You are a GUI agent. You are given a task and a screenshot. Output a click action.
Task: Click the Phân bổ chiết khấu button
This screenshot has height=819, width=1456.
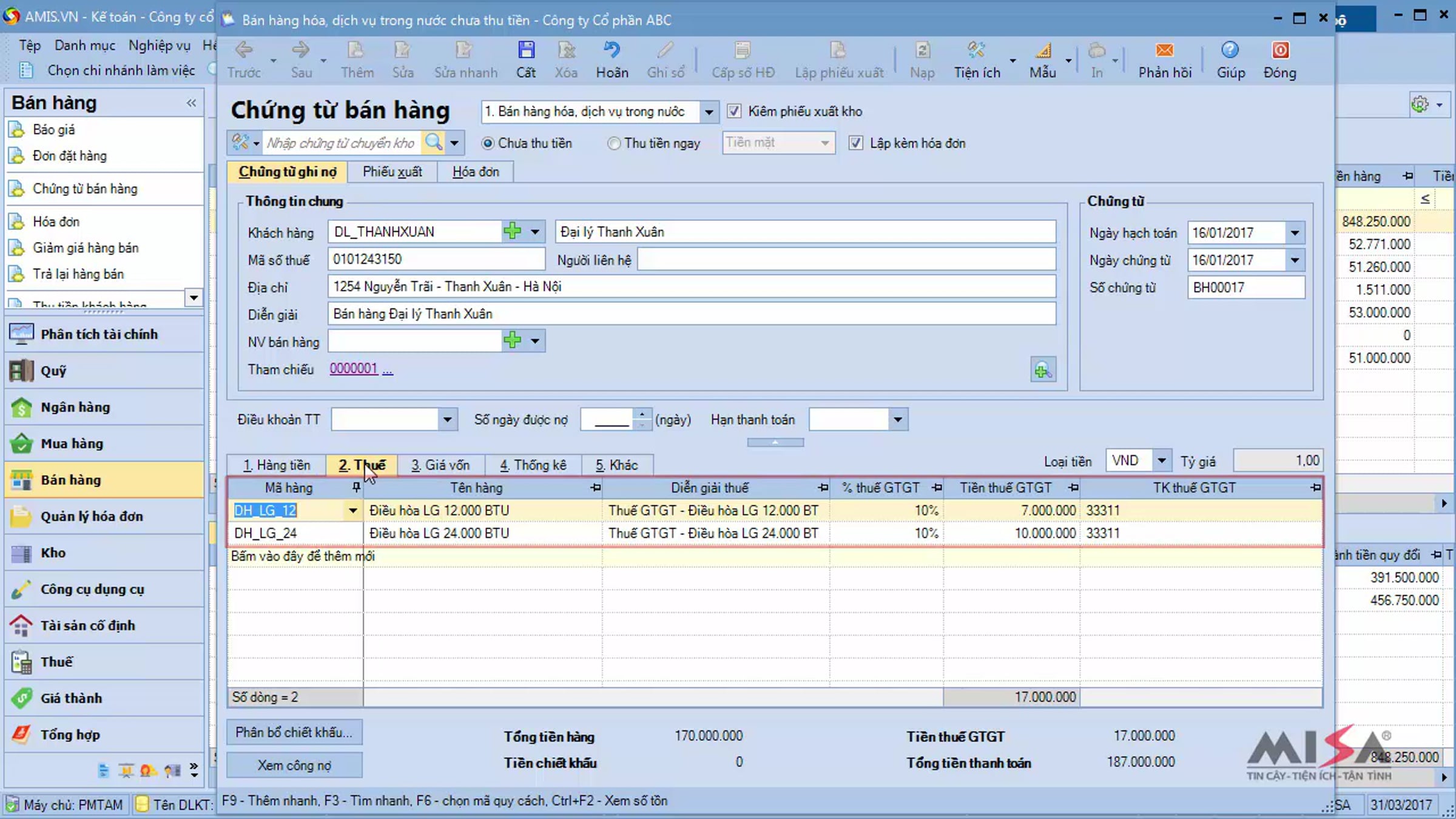pyautogui.click(x=294, y=732)
